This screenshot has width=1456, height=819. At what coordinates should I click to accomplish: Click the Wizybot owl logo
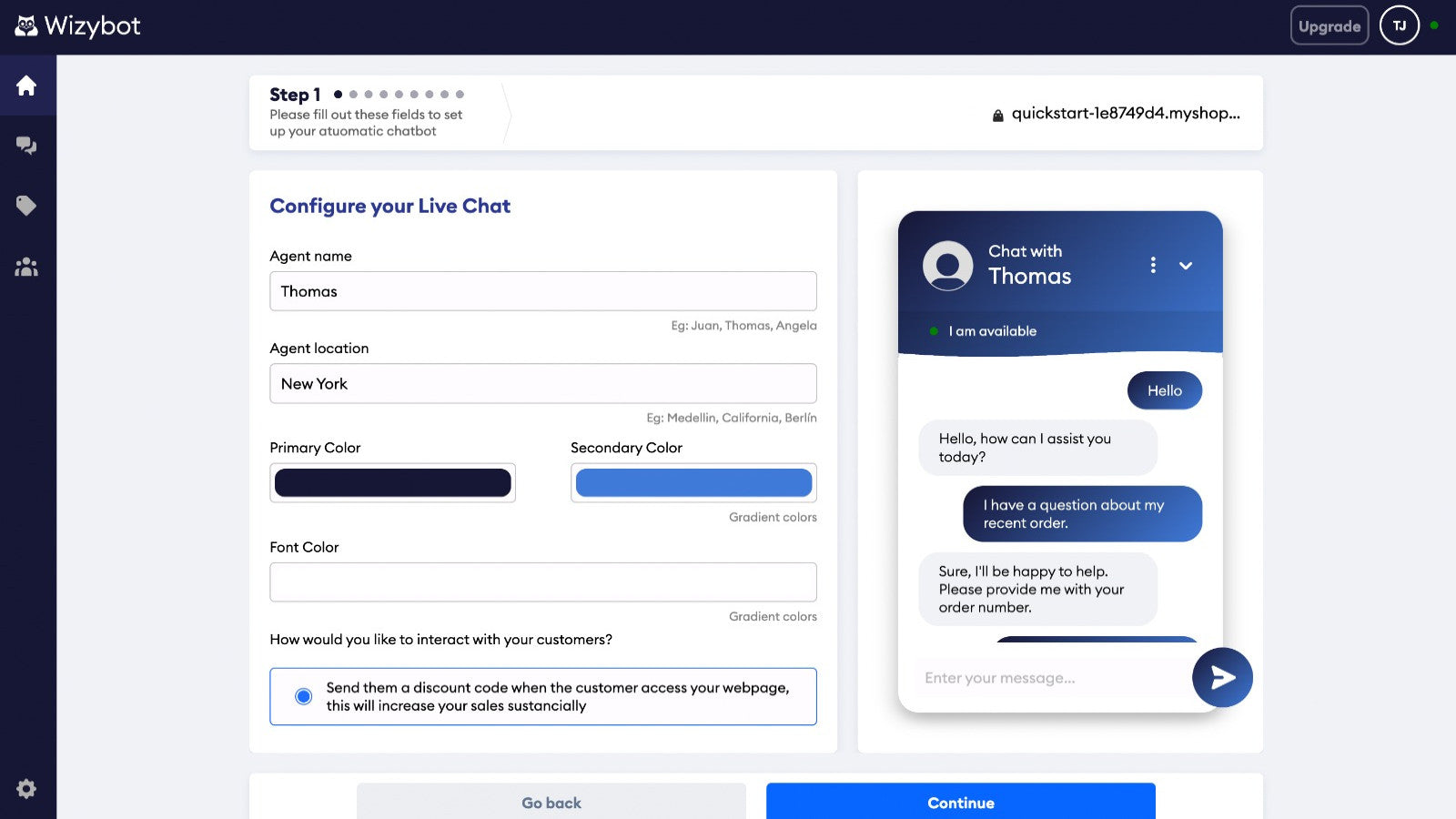pyautogui.click(x=26, y=26)
